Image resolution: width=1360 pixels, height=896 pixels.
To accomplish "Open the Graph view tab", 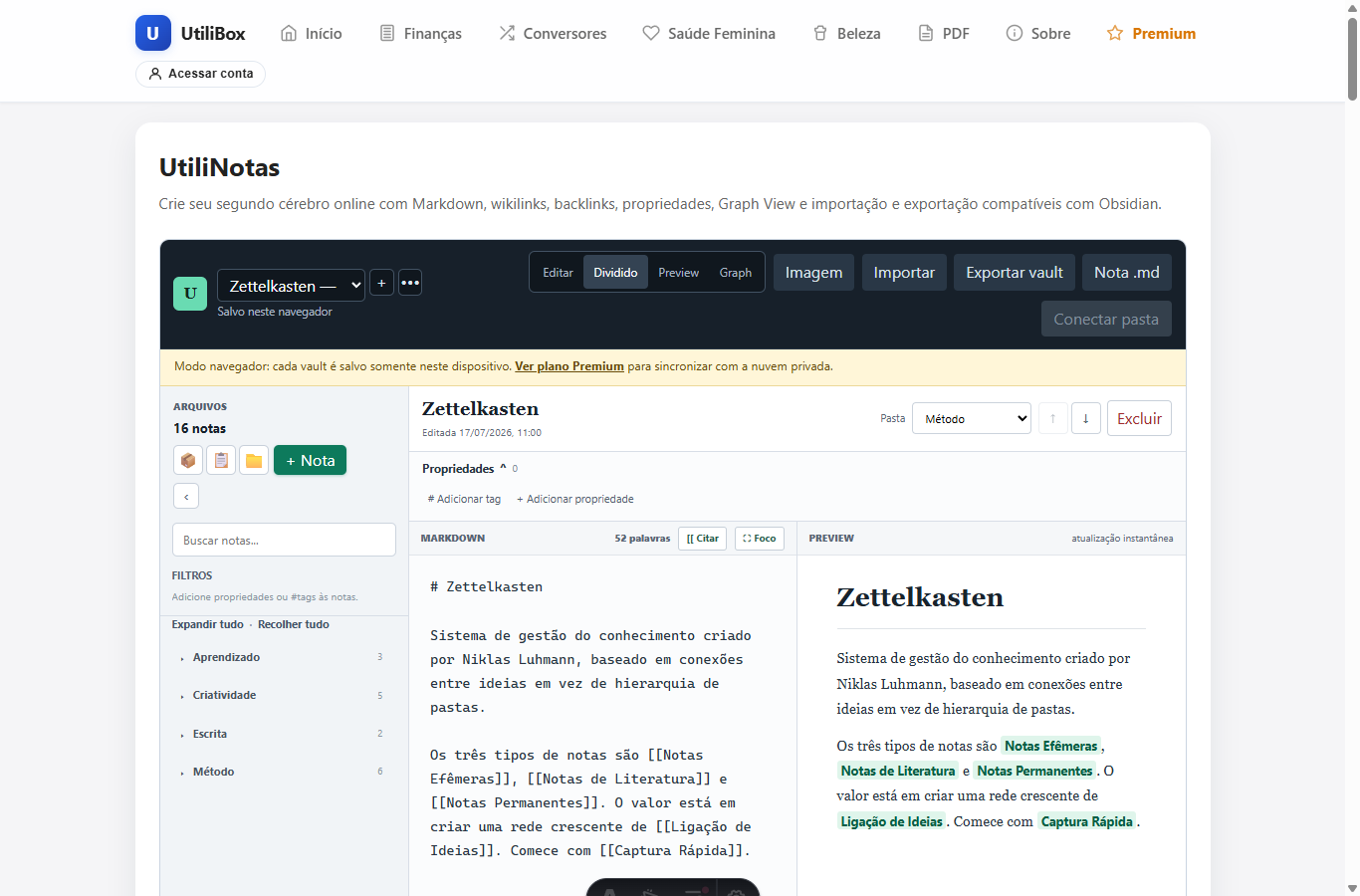I will coord(736,273).
